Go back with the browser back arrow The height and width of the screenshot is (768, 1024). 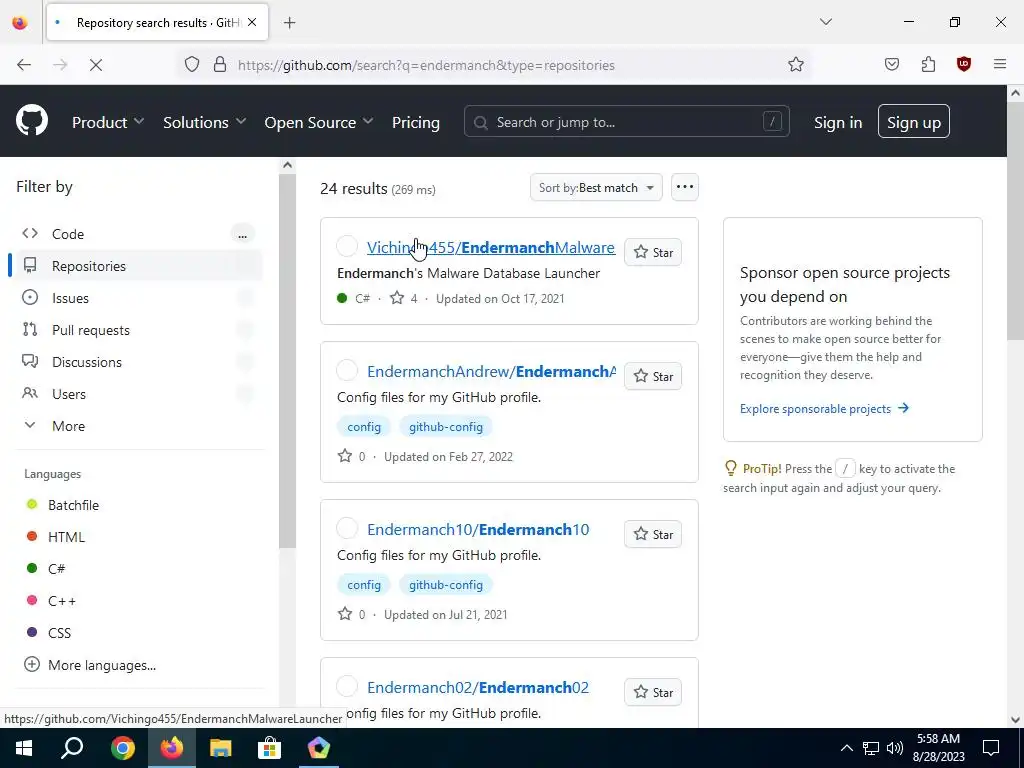pos(24,65)
